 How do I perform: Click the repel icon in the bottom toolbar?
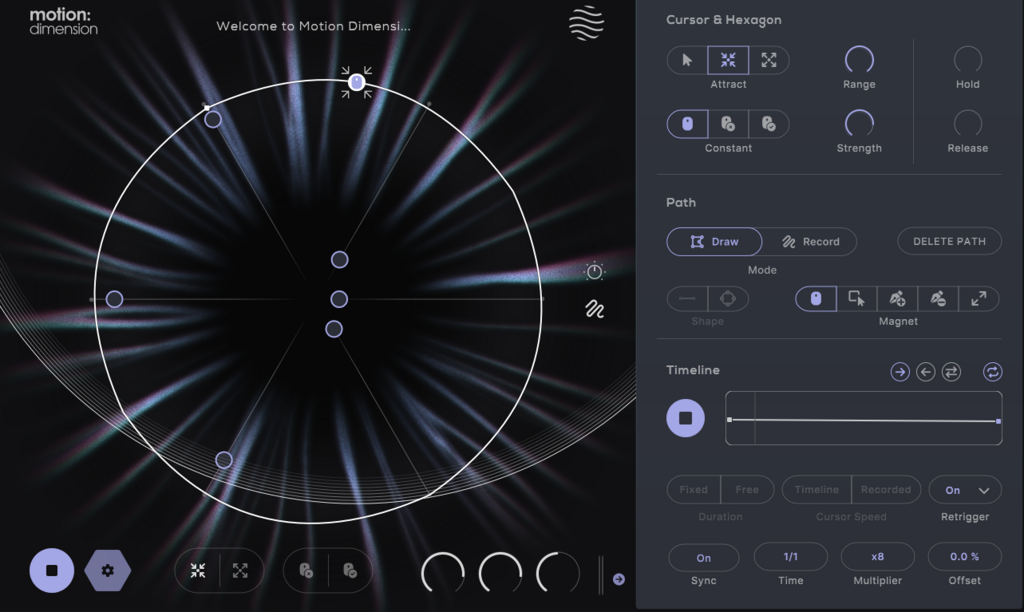[x=240, y=571]
